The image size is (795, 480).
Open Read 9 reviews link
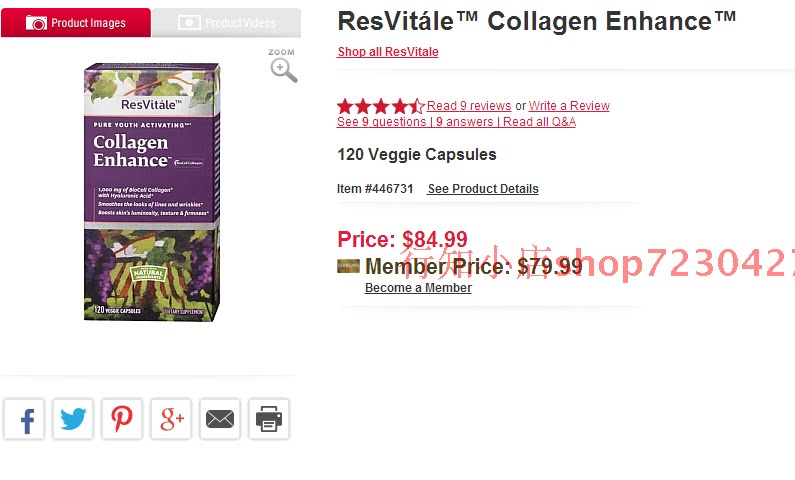coord(469,106)
